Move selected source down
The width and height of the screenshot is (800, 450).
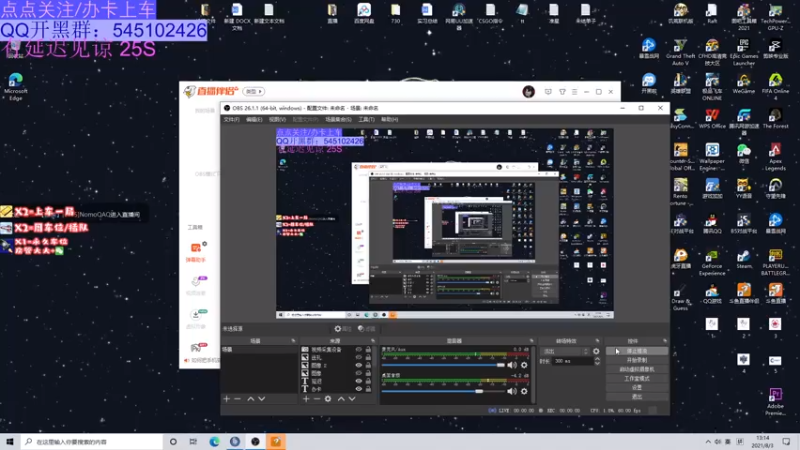click(352, 399)
